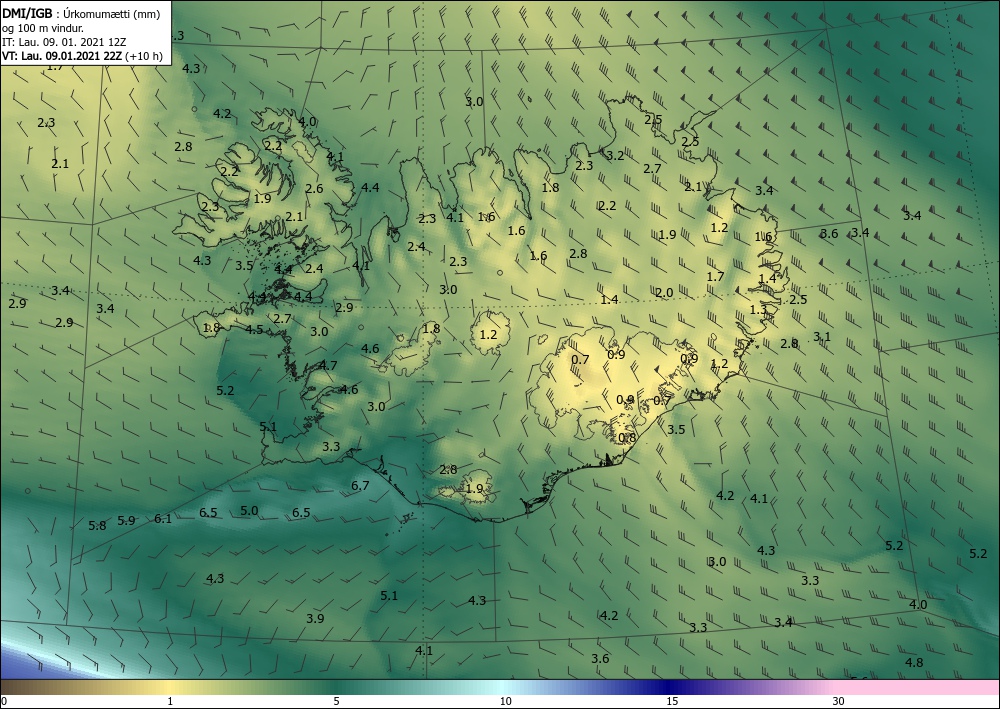Click the 4.7 value on the map
Image resolution: width=1000 pixels, height=709 pixels.
(328, 365)
